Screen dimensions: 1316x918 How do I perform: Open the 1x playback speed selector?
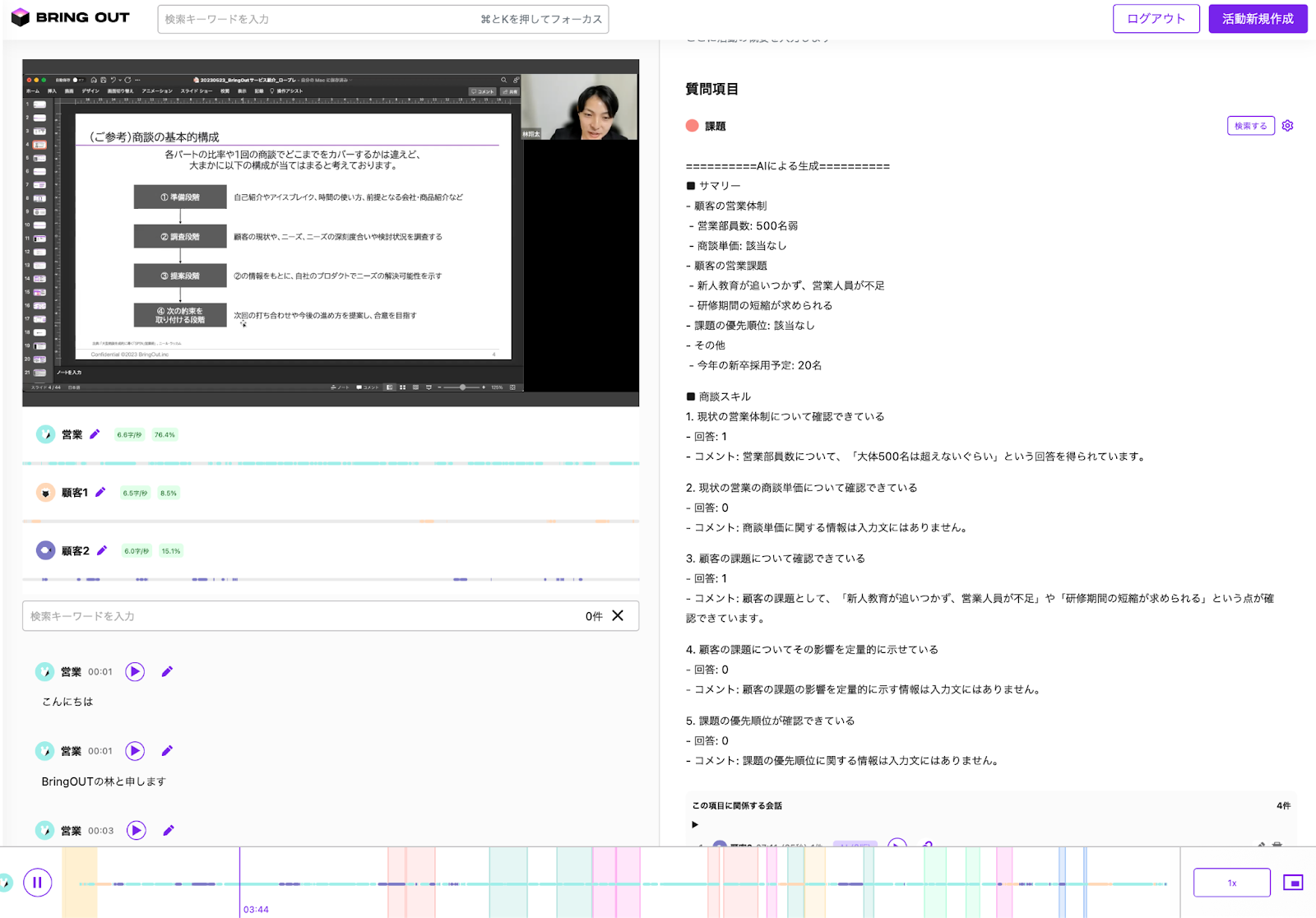point(1231,883)
